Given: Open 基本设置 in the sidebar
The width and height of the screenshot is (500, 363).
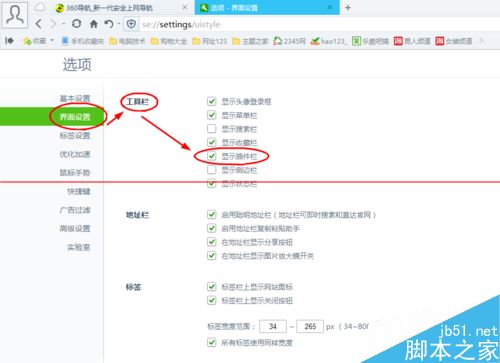Looking at the screenshot, I should click(x=75, y=98).
